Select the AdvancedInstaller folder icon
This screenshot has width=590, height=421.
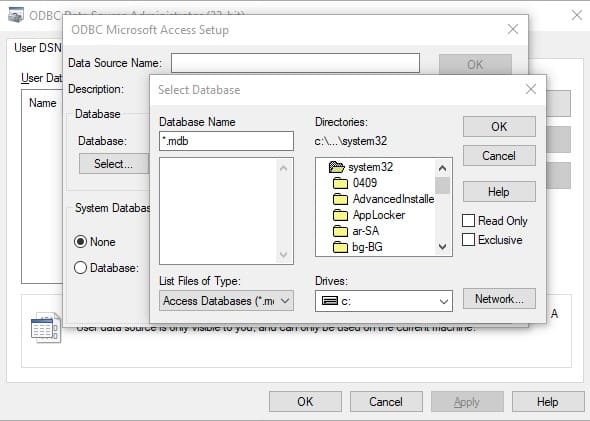coord(341,199)
